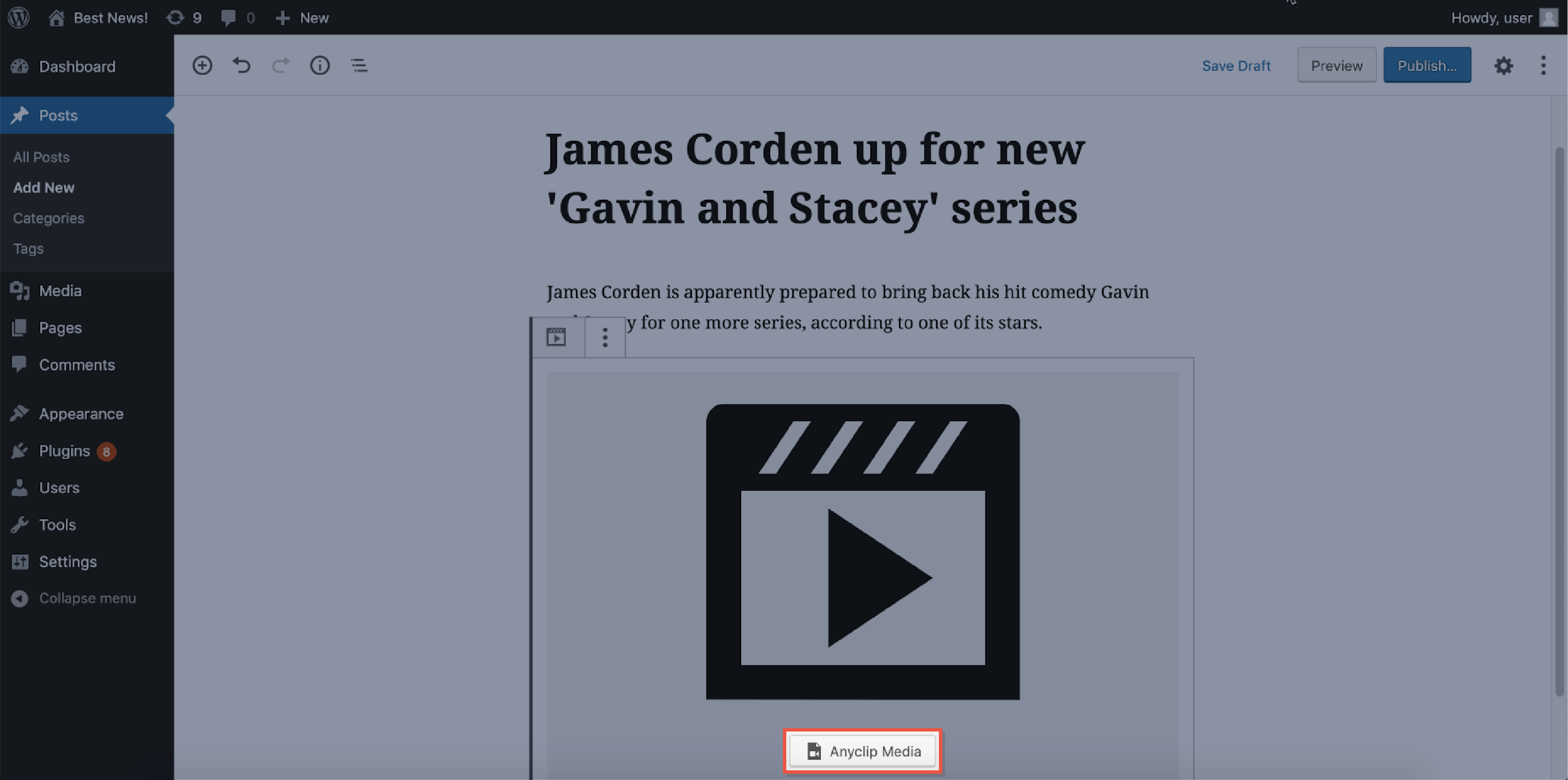This screenshot has width=1568, height=780.
Task: Open Plugins menu with 8 updates
Action: [x=64, y=451]
